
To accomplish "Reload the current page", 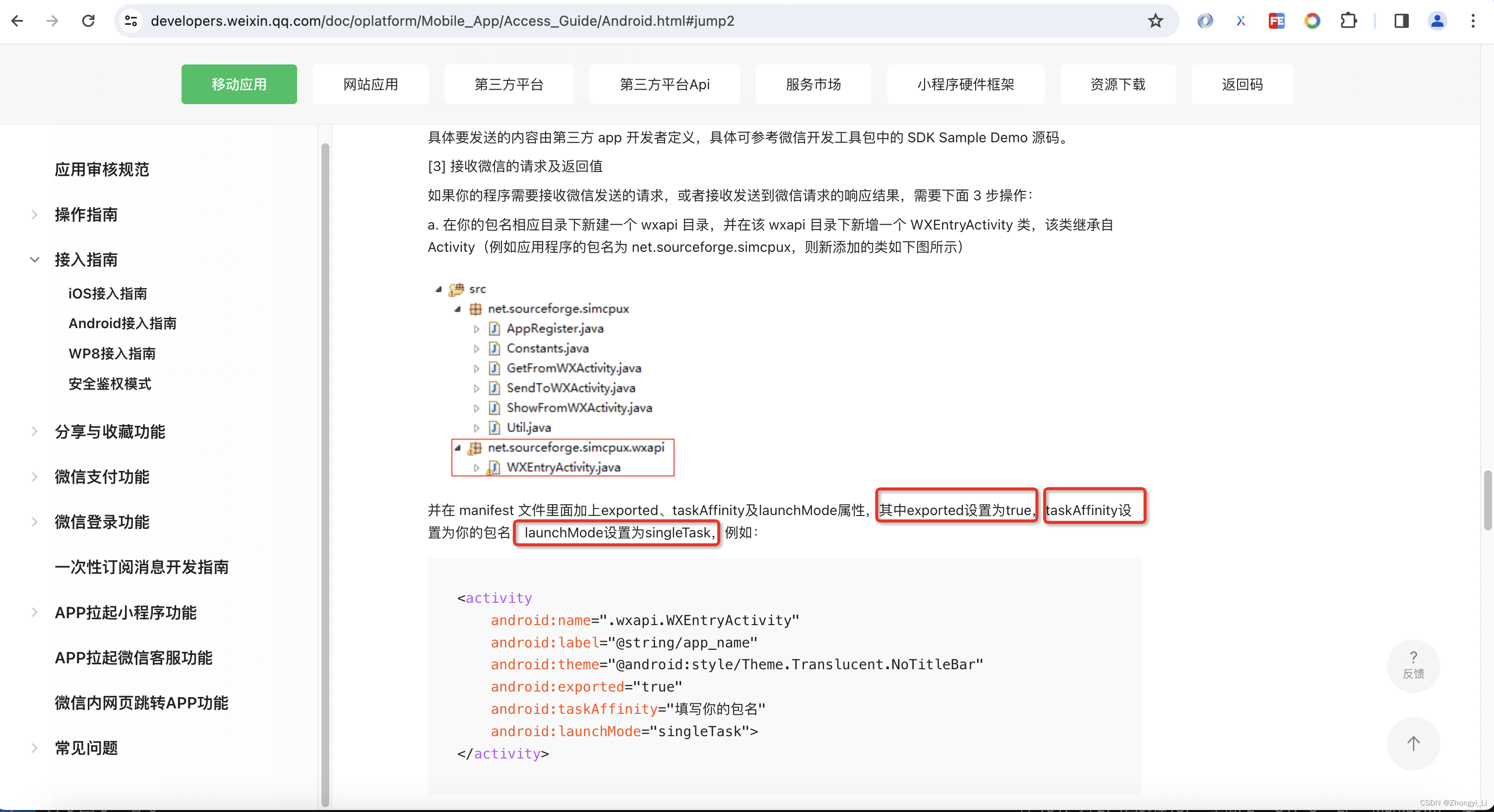I will tap(88, 21).
